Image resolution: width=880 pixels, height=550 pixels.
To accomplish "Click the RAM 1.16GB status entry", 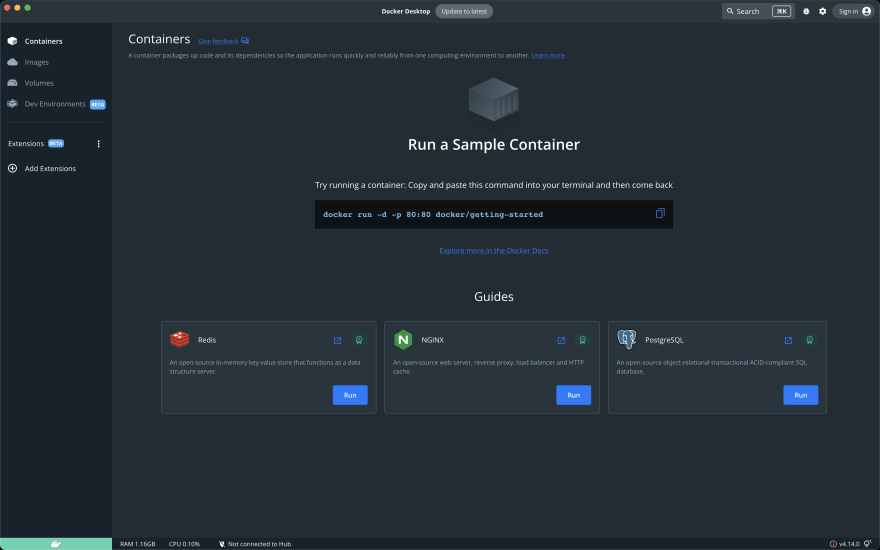I will click(x=138, y=544).
